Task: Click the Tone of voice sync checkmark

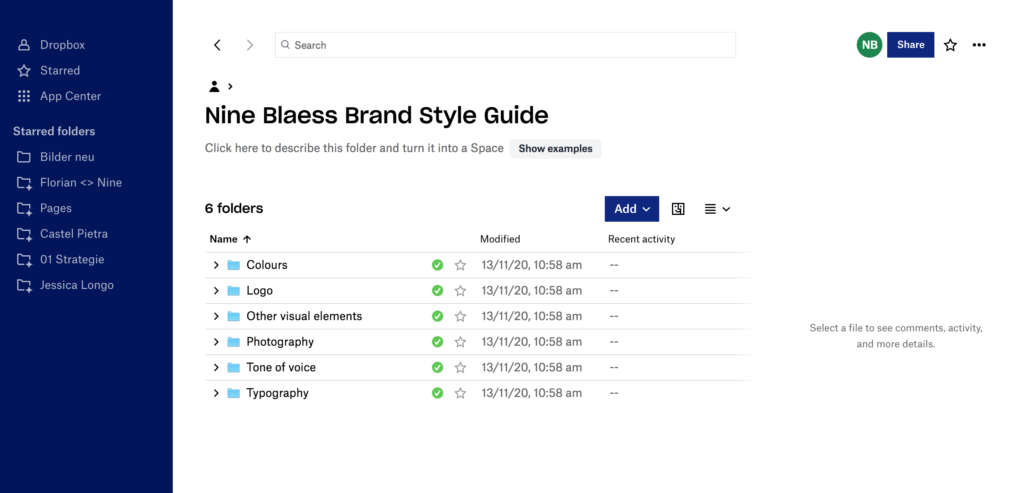Action: pos(438,368)
